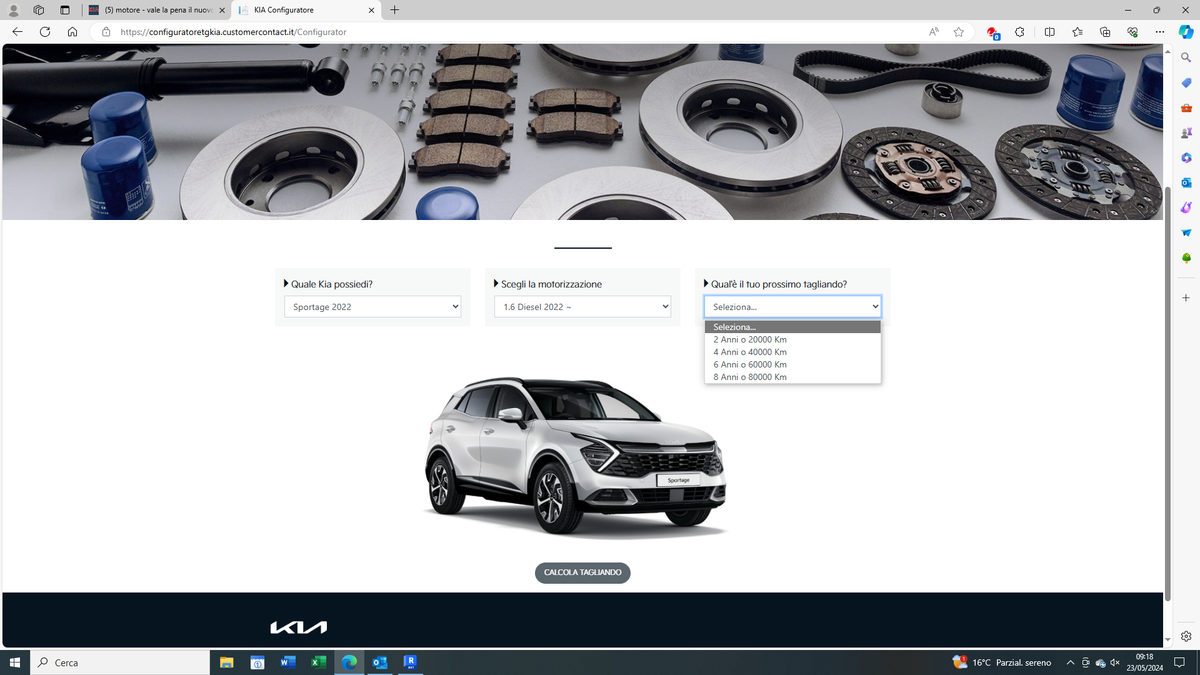The image size is (1200, 675).
Task: Open the 'Scegli la motorizzazione' dropdown
Action: [x=582, y=307]
